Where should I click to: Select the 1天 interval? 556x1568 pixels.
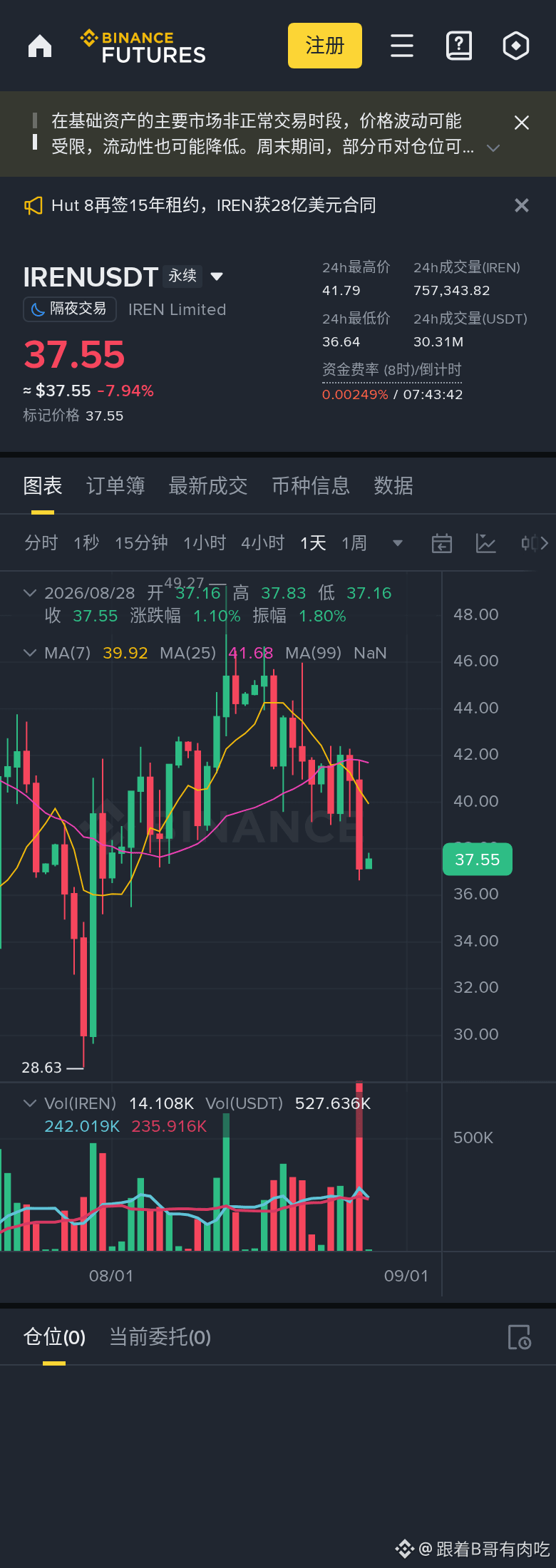click(x=313, y=543)
